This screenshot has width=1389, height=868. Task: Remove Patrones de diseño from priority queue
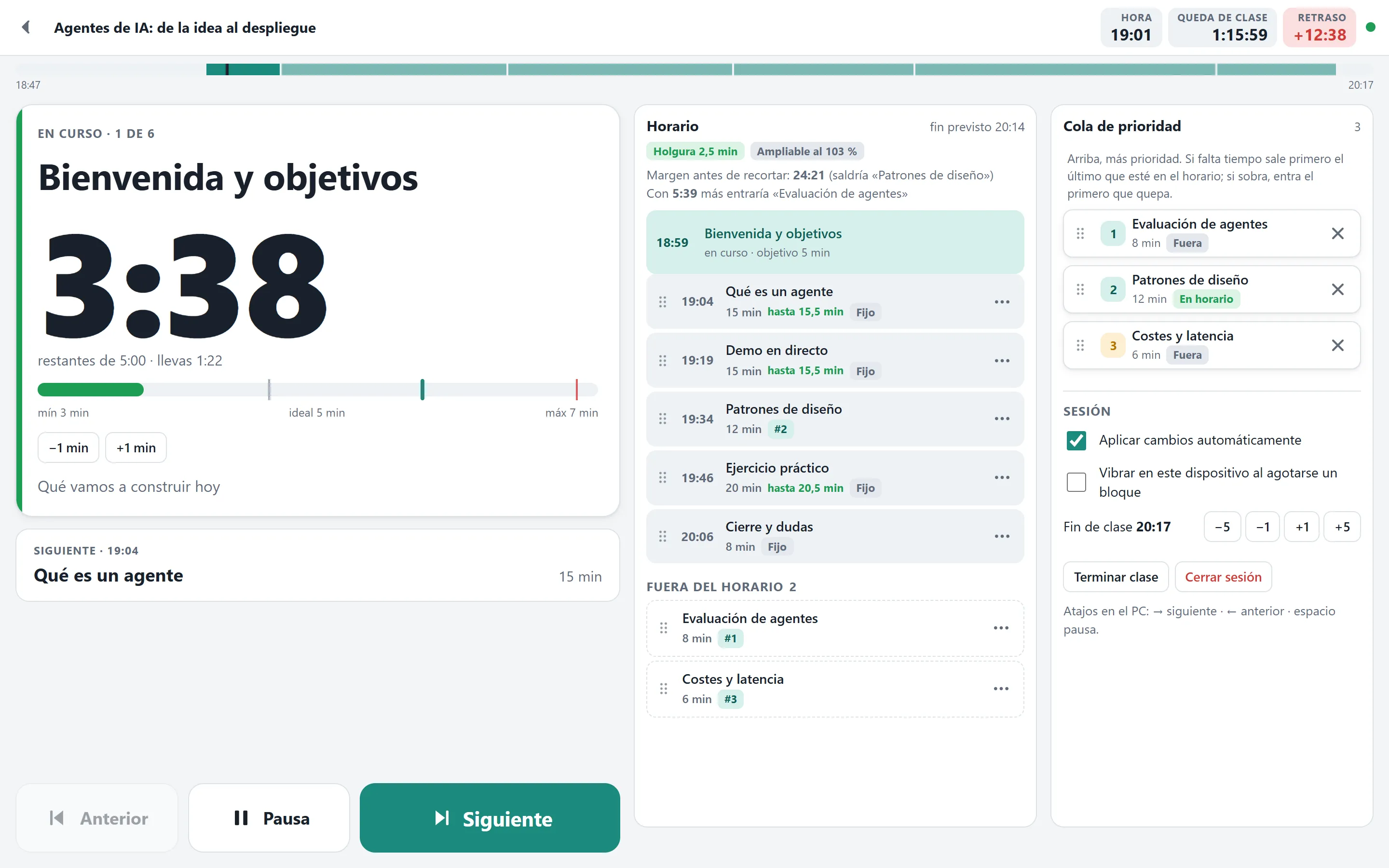point(1337,289)
